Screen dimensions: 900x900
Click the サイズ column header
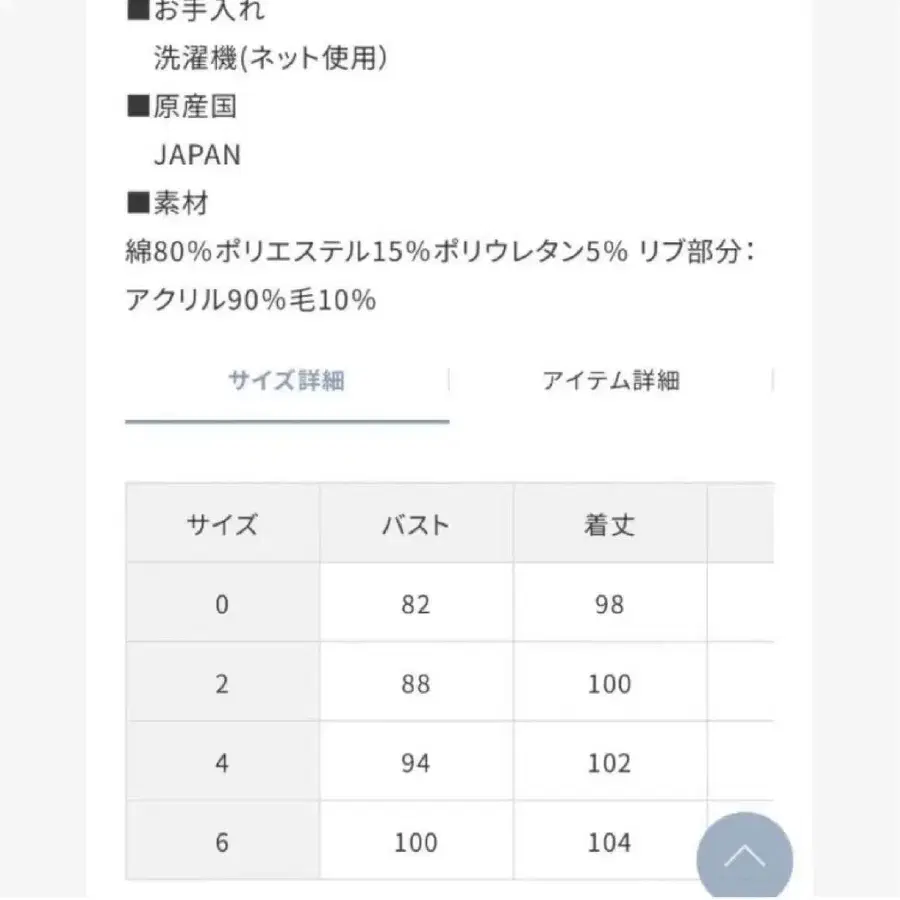222,524
